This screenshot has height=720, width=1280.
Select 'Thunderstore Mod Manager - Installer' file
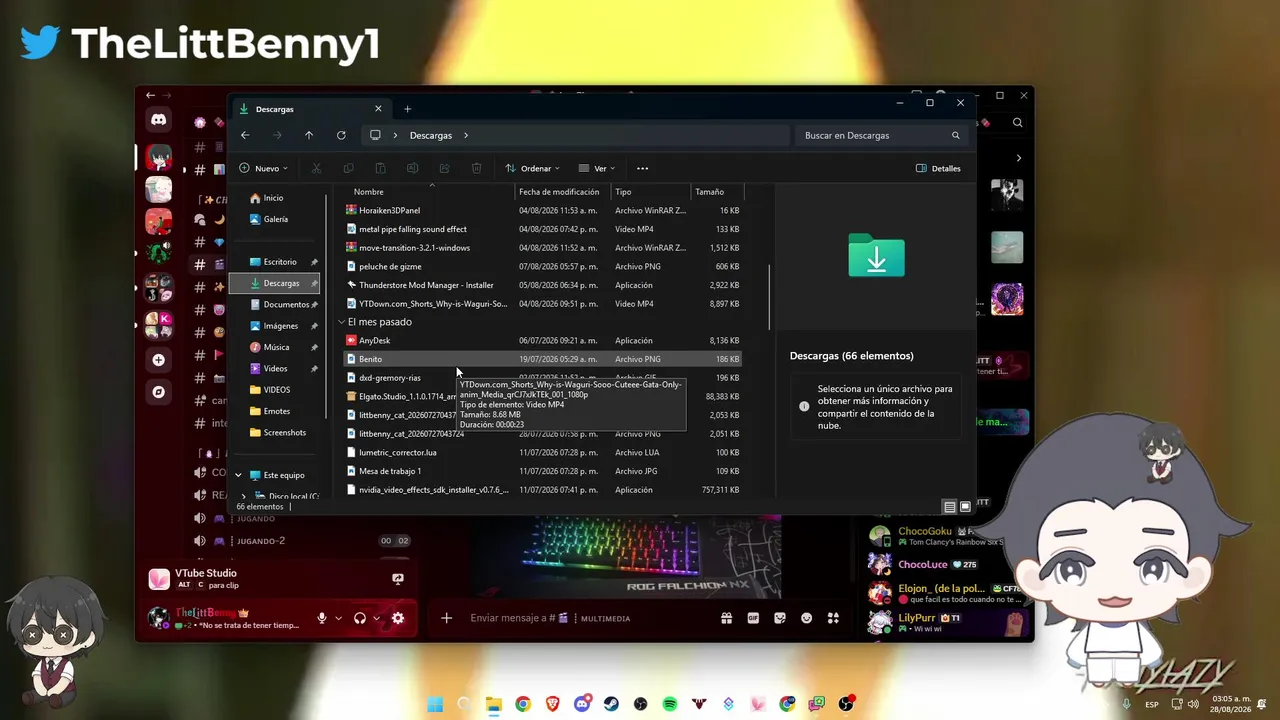(542, 285)
